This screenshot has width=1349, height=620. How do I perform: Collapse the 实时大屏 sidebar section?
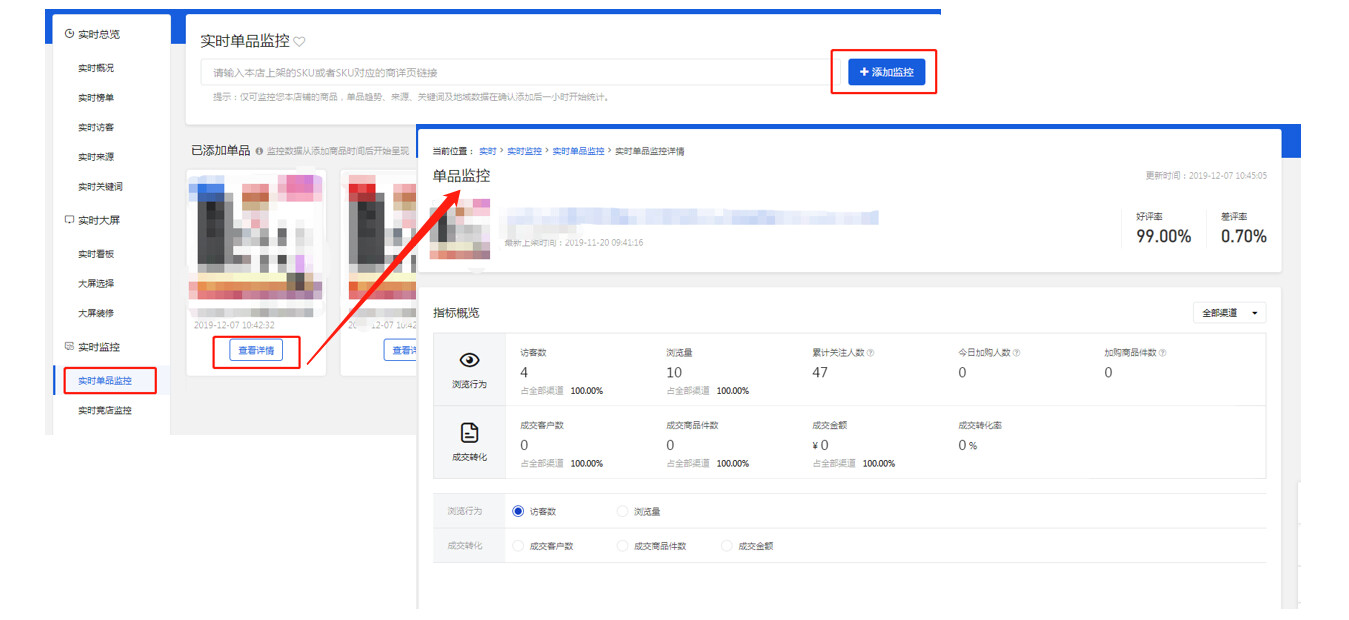tap(98, 220)
